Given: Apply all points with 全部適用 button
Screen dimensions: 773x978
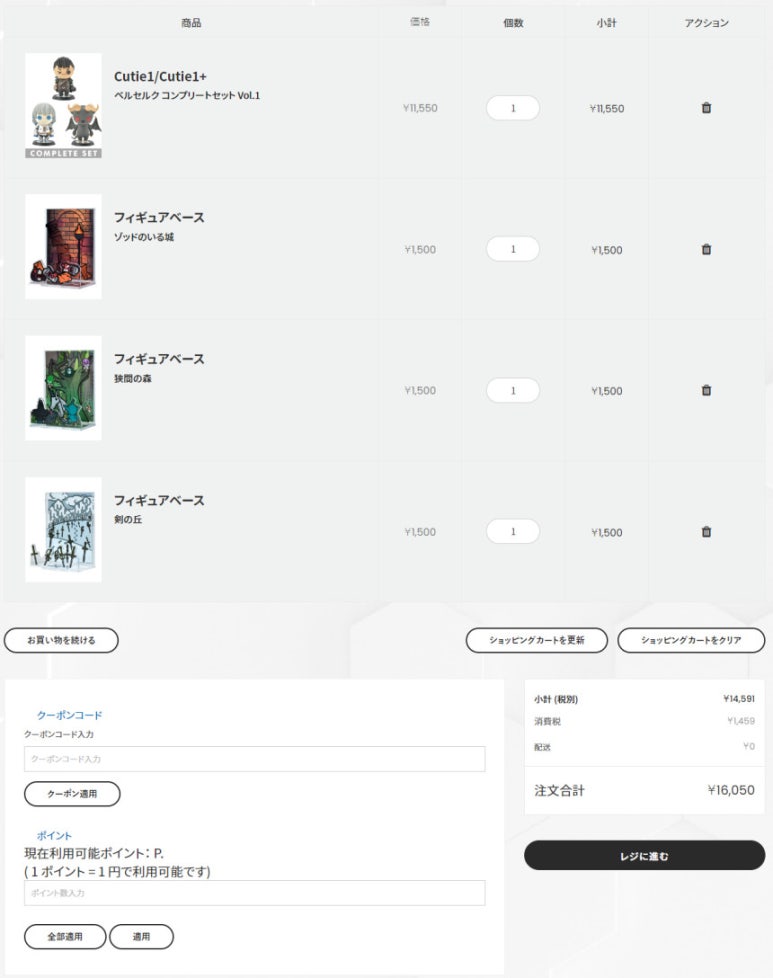Looking at the screenshot, I should [x=65, y=936].
